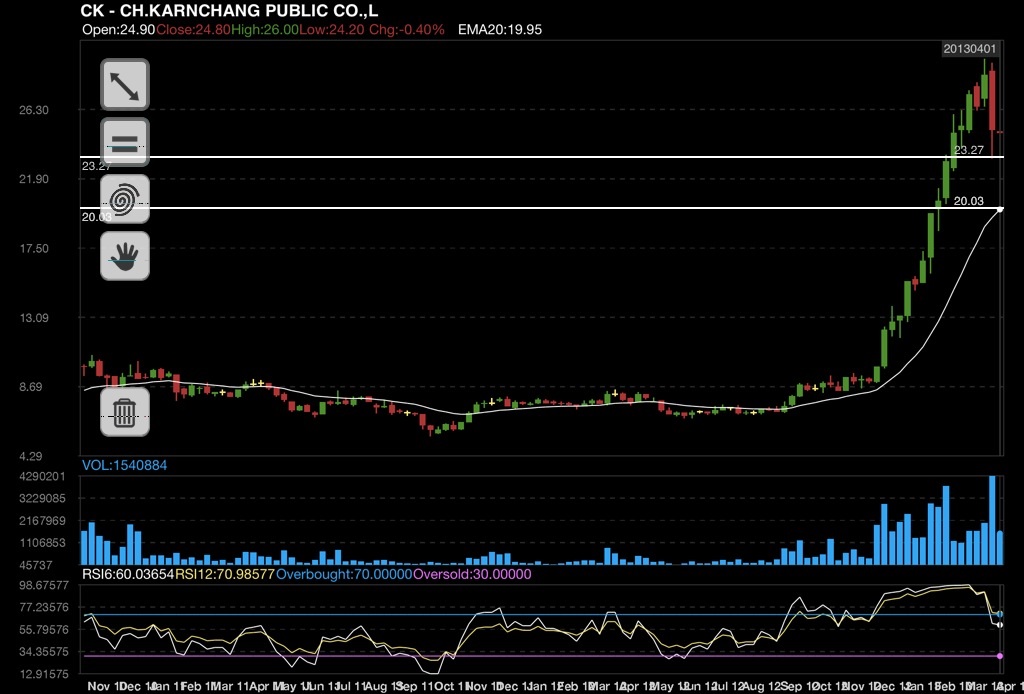
Task: Click the CK - CH.KARNCHANG chart title
Action: click(x=229, y=10)
